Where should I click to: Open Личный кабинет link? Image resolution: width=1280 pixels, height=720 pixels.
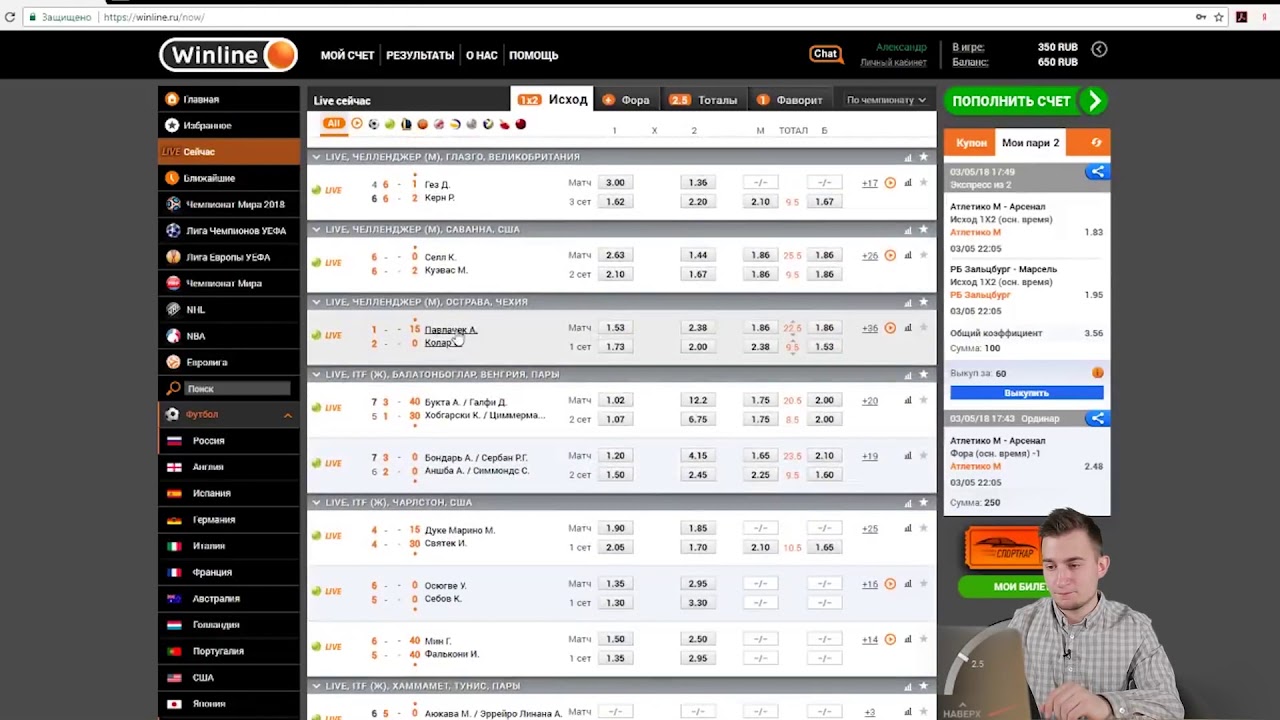point(893,62)
